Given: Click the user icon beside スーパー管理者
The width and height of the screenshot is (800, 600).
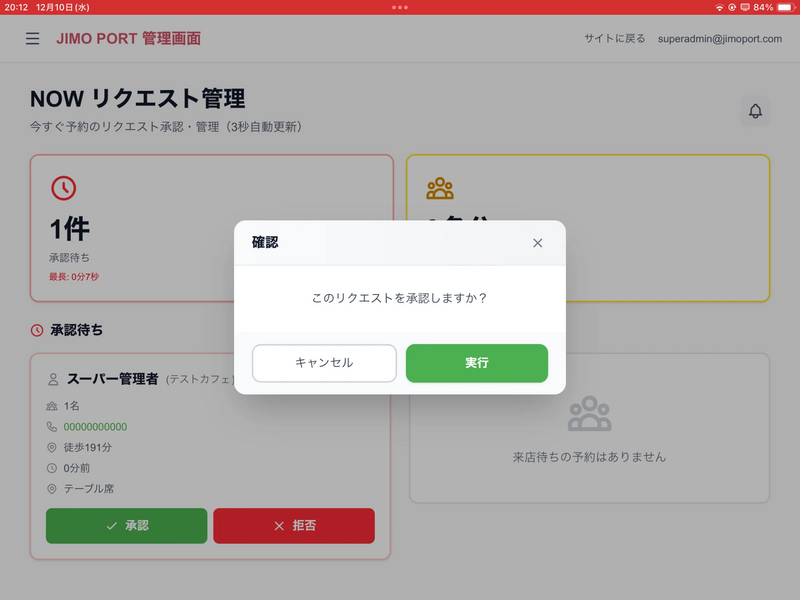Looking at the screenshot, I should click(53, 380).
